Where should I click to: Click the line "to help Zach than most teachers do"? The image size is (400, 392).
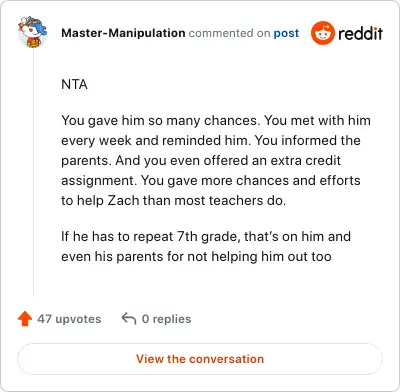coord(173,200)
